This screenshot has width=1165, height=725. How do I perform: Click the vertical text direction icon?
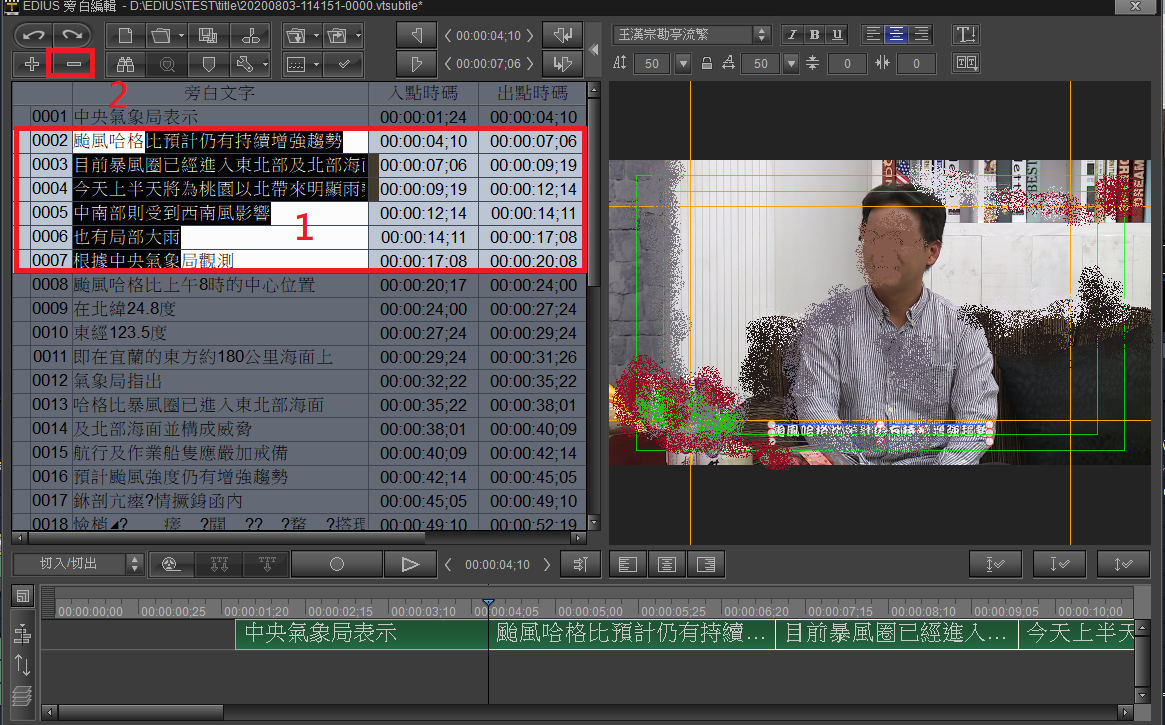[966, 34]
